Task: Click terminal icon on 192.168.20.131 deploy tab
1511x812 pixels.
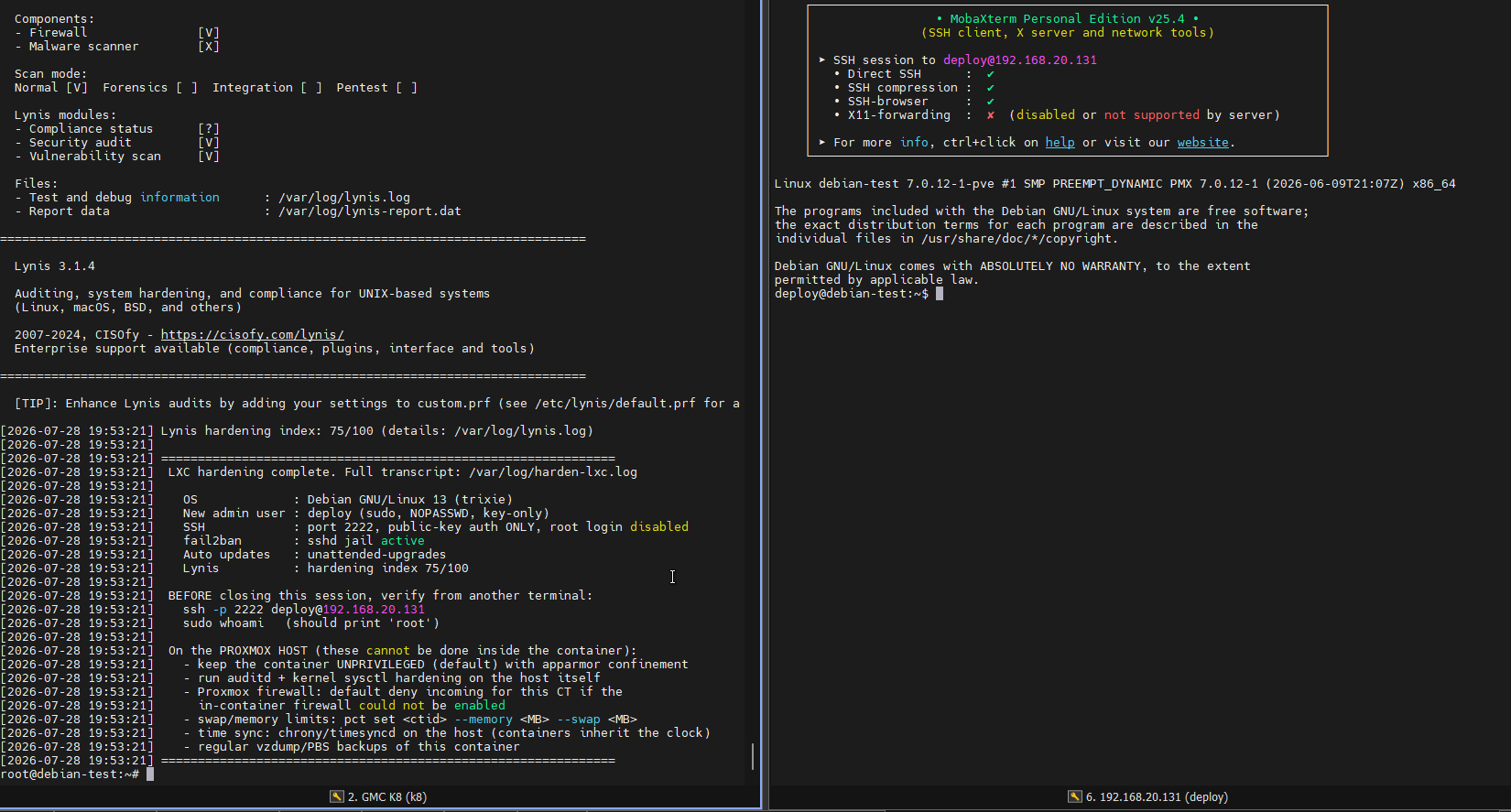Action: coord(1075,796)
